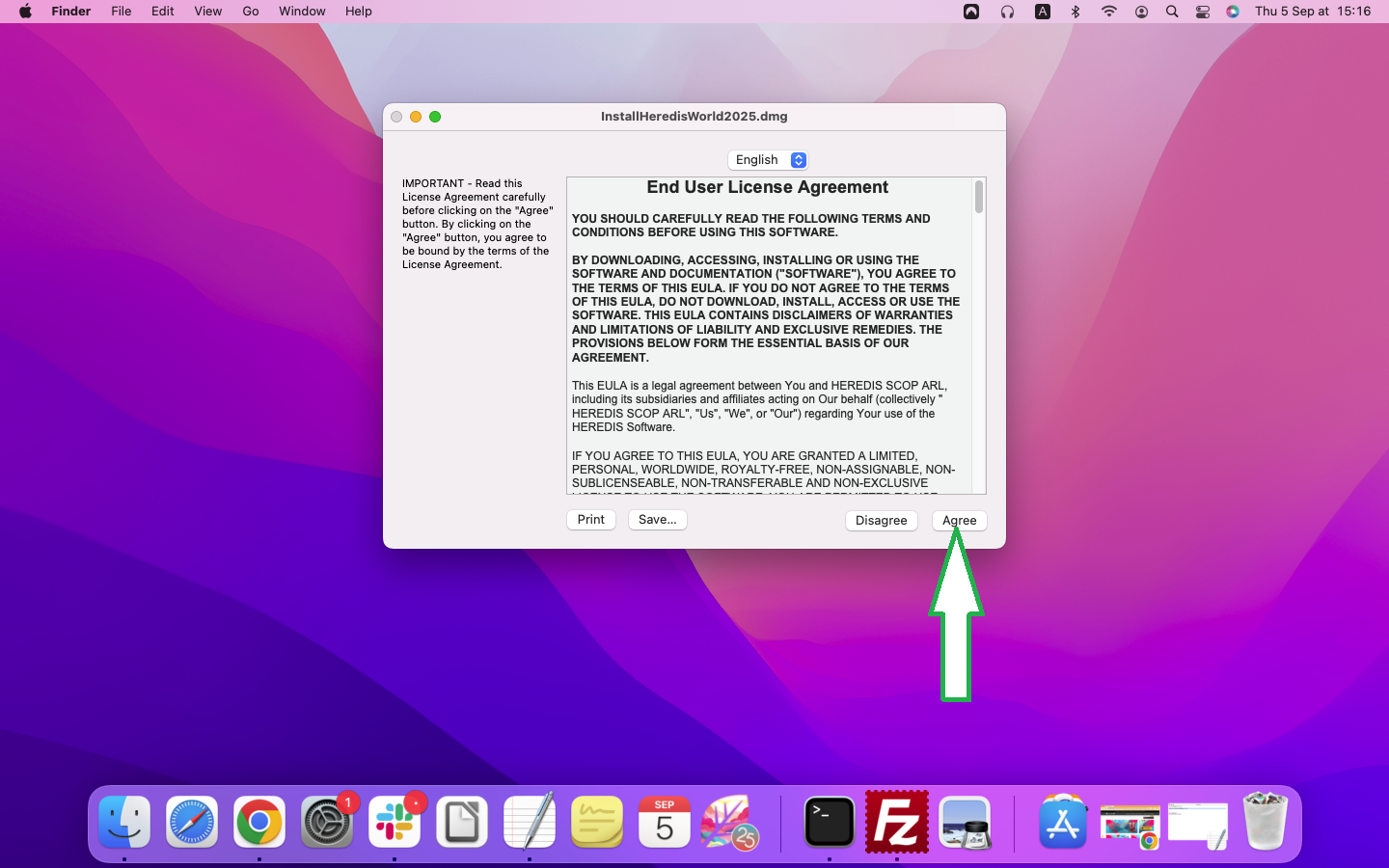Click the license agreement scrollbar
1389x868 pixels.
click(x=979, y=198)
